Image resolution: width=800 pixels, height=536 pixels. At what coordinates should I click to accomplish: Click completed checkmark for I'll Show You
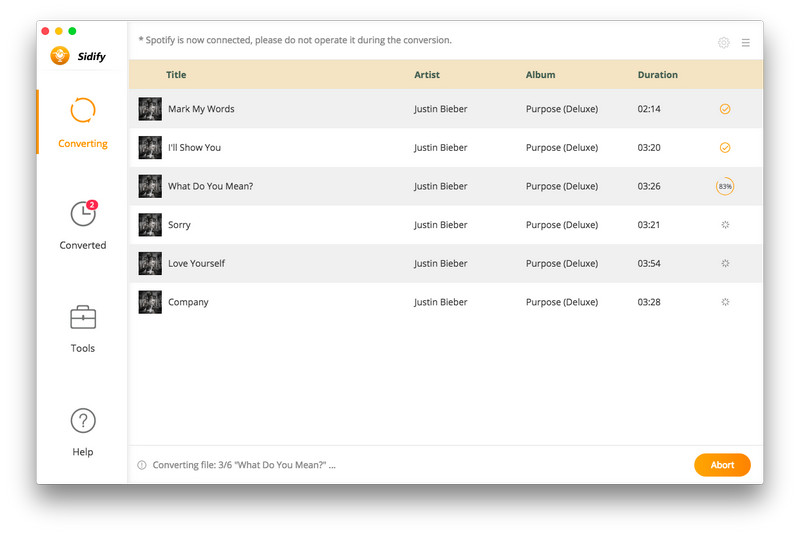point(724,147)
